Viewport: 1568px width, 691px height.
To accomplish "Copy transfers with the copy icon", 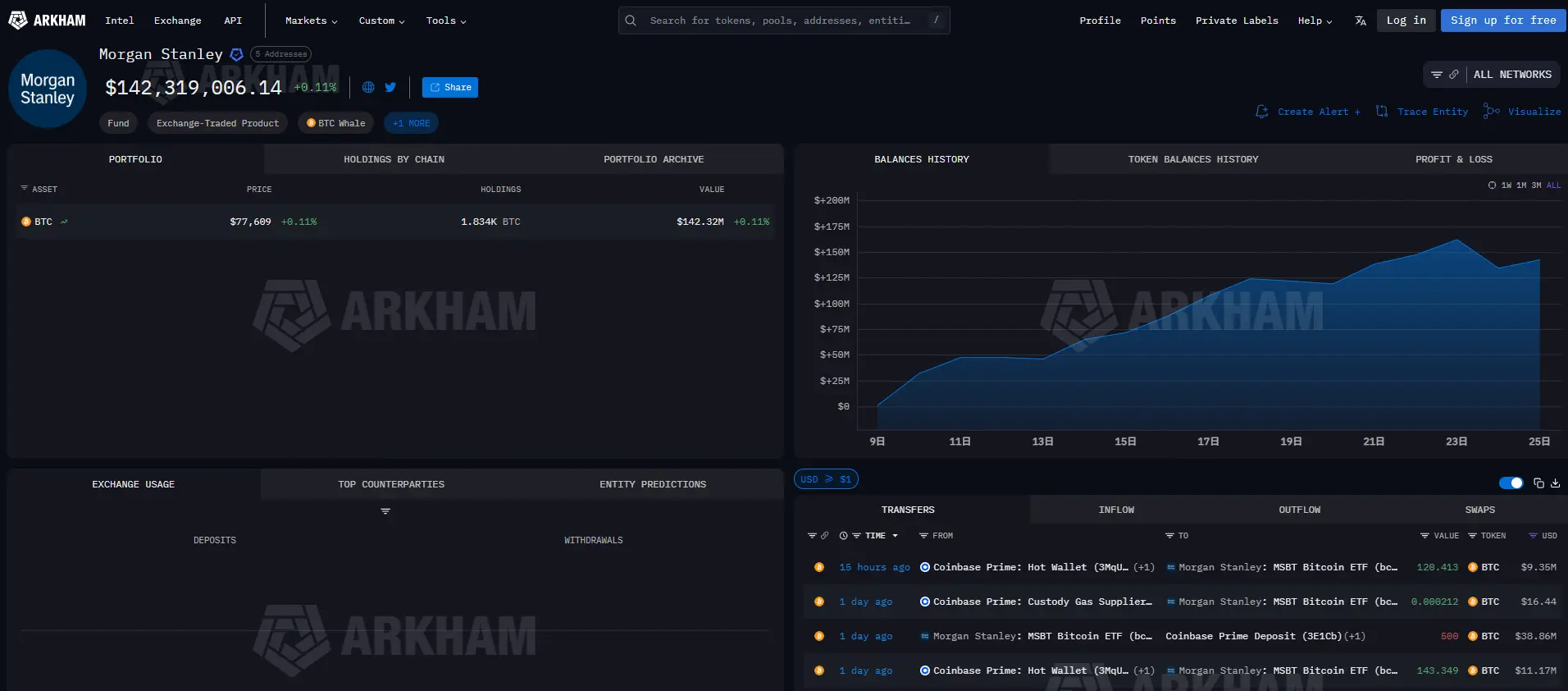I will tap(1538, 483).
